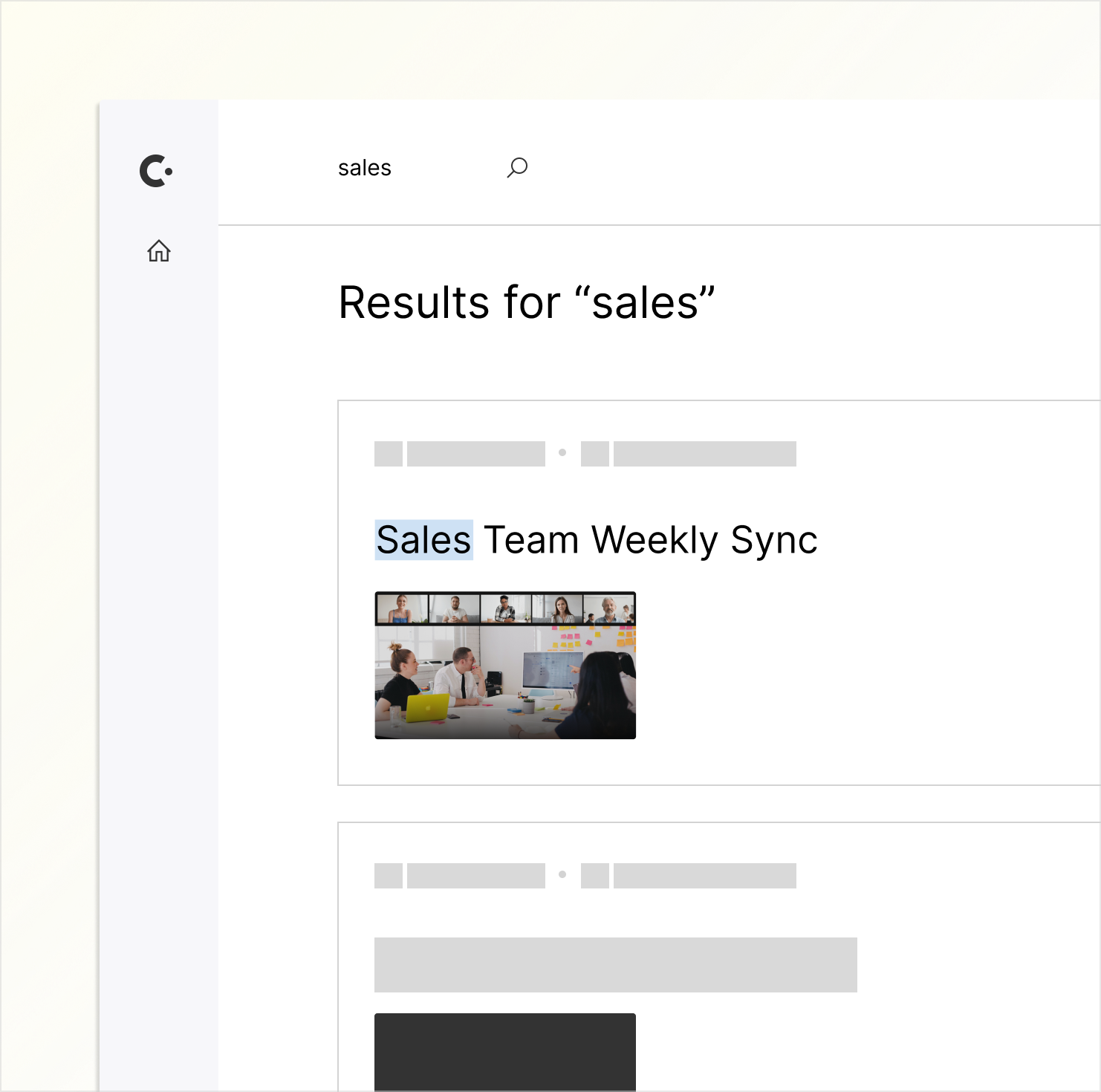Open the dark thumbnail in second result

[505, 1051]
